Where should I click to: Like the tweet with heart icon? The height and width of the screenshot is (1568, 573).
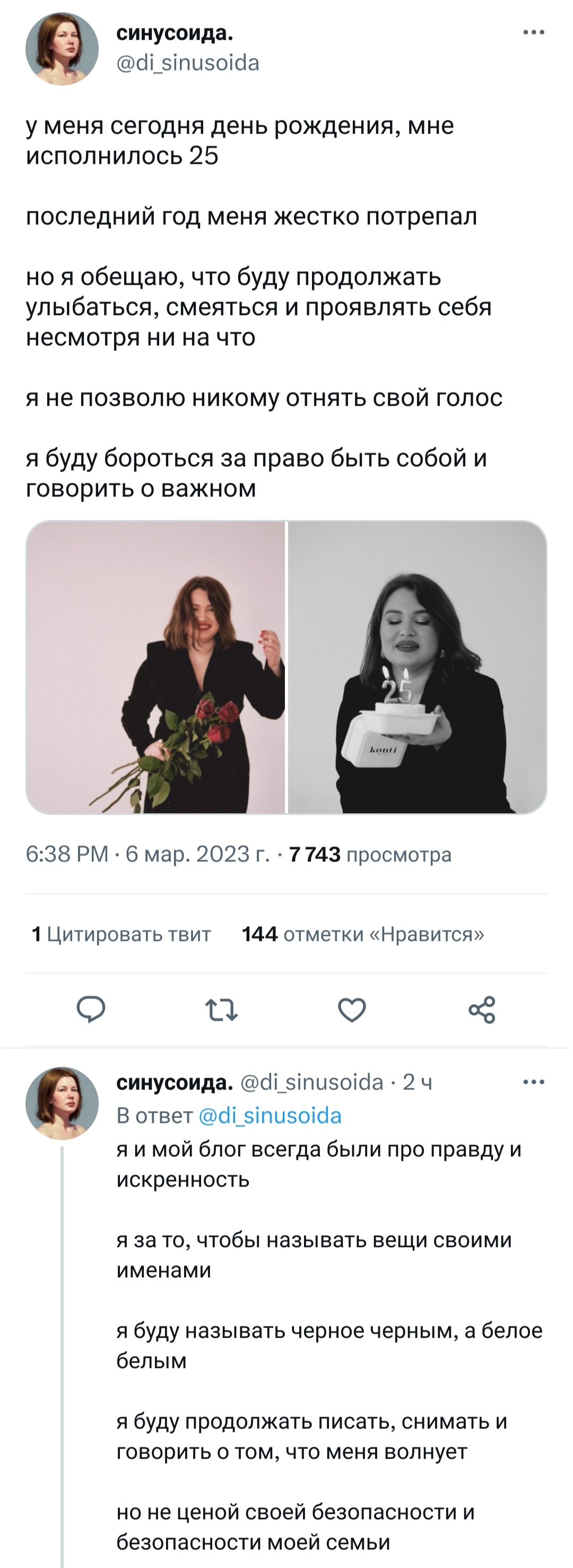(352, 1009)
